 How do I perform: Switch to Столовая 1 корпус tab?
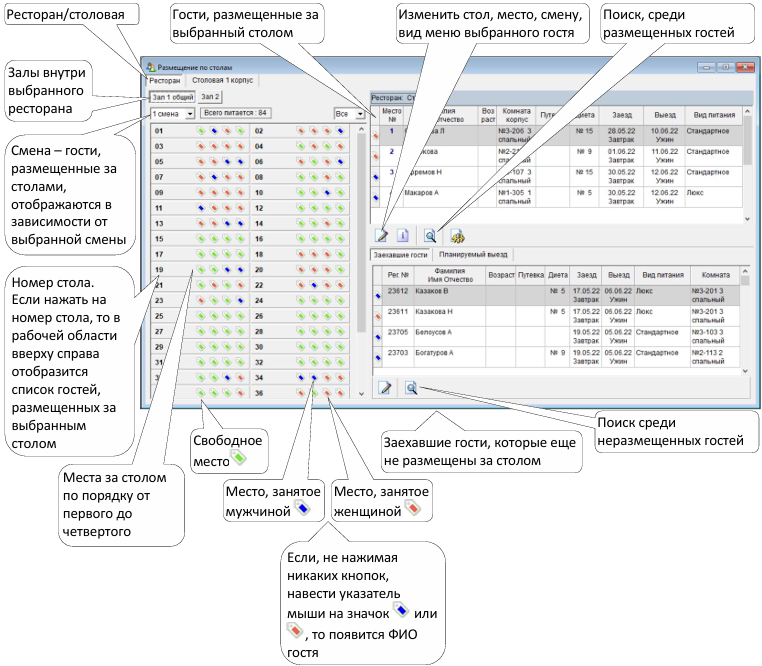(223, 80)
